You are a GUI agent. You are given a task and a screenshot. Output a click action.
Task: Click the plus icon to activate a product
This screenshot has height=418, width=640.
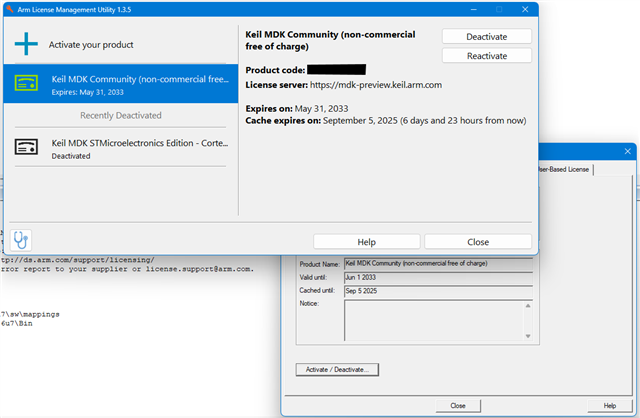tap(26, 44)
